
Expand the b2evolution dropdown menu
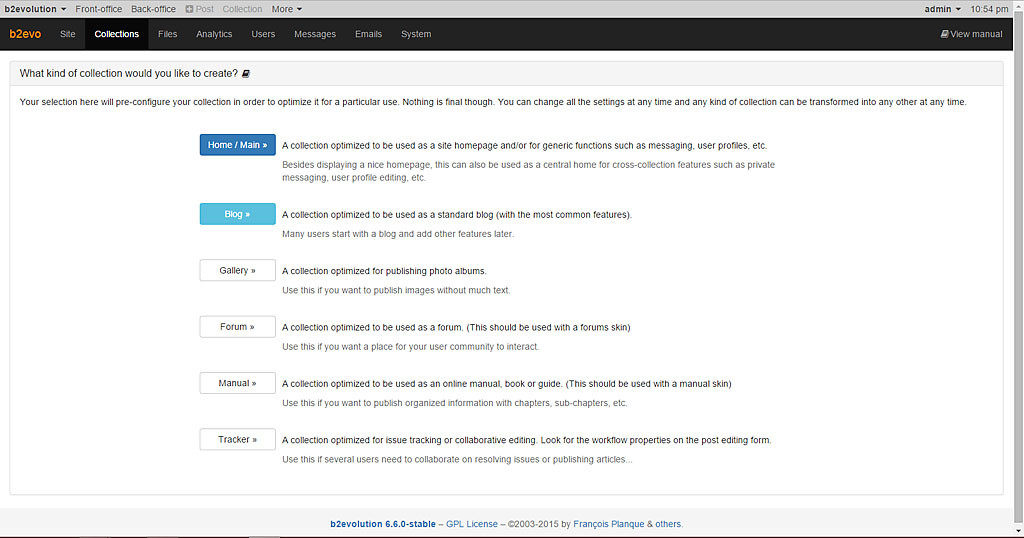[x=36, y=9]
